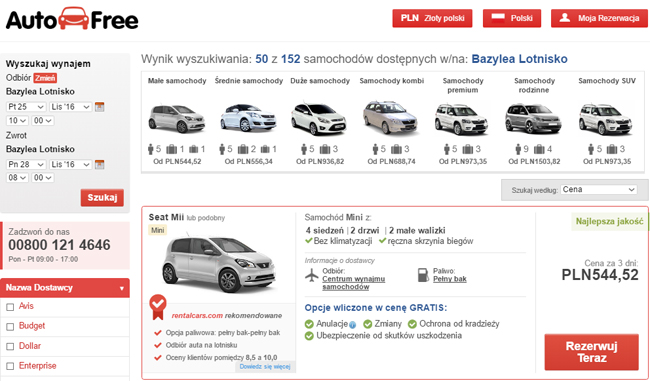Click the phone number 00800 121 4646

(59, 245)
